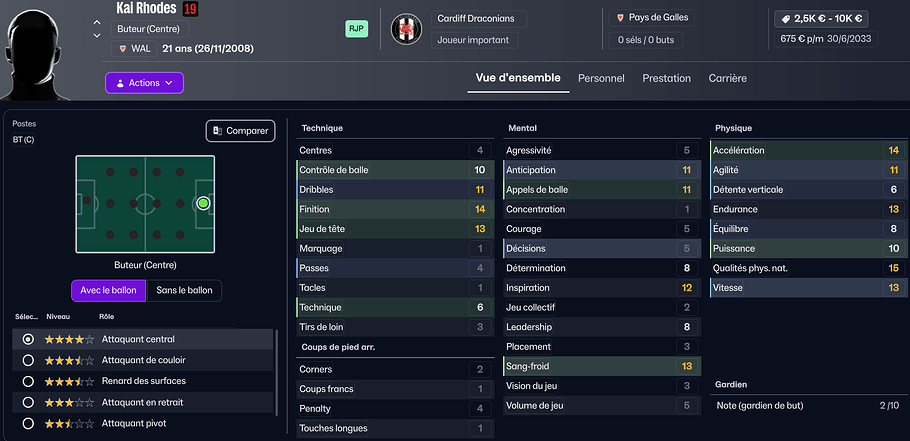Viewport: 910px width, 441px height.
Task: Go to next player with down chevron
Action: point(96,35)
